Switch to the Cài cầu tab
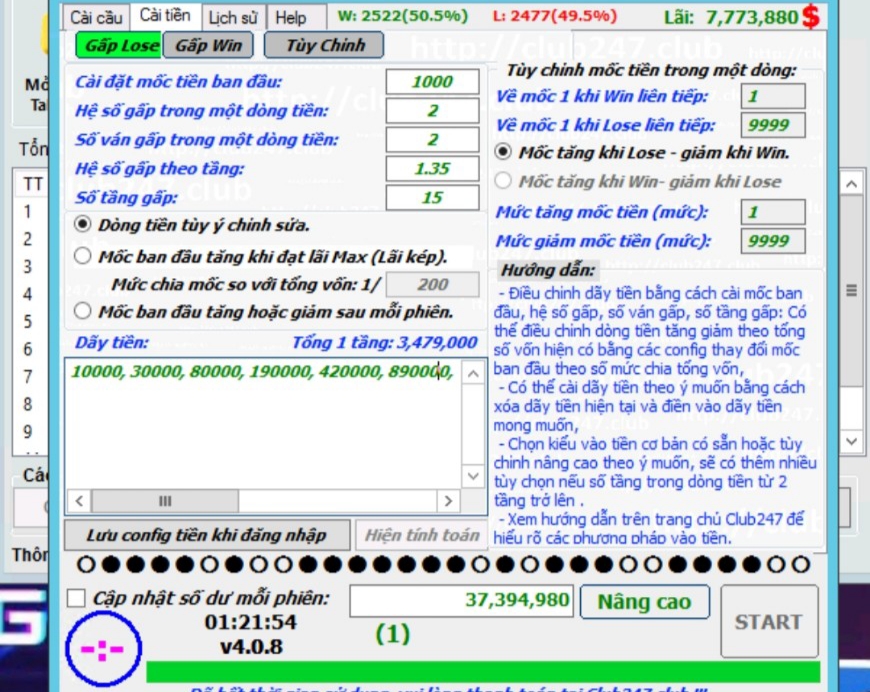 pyautogui.click(x=96, y=17)
